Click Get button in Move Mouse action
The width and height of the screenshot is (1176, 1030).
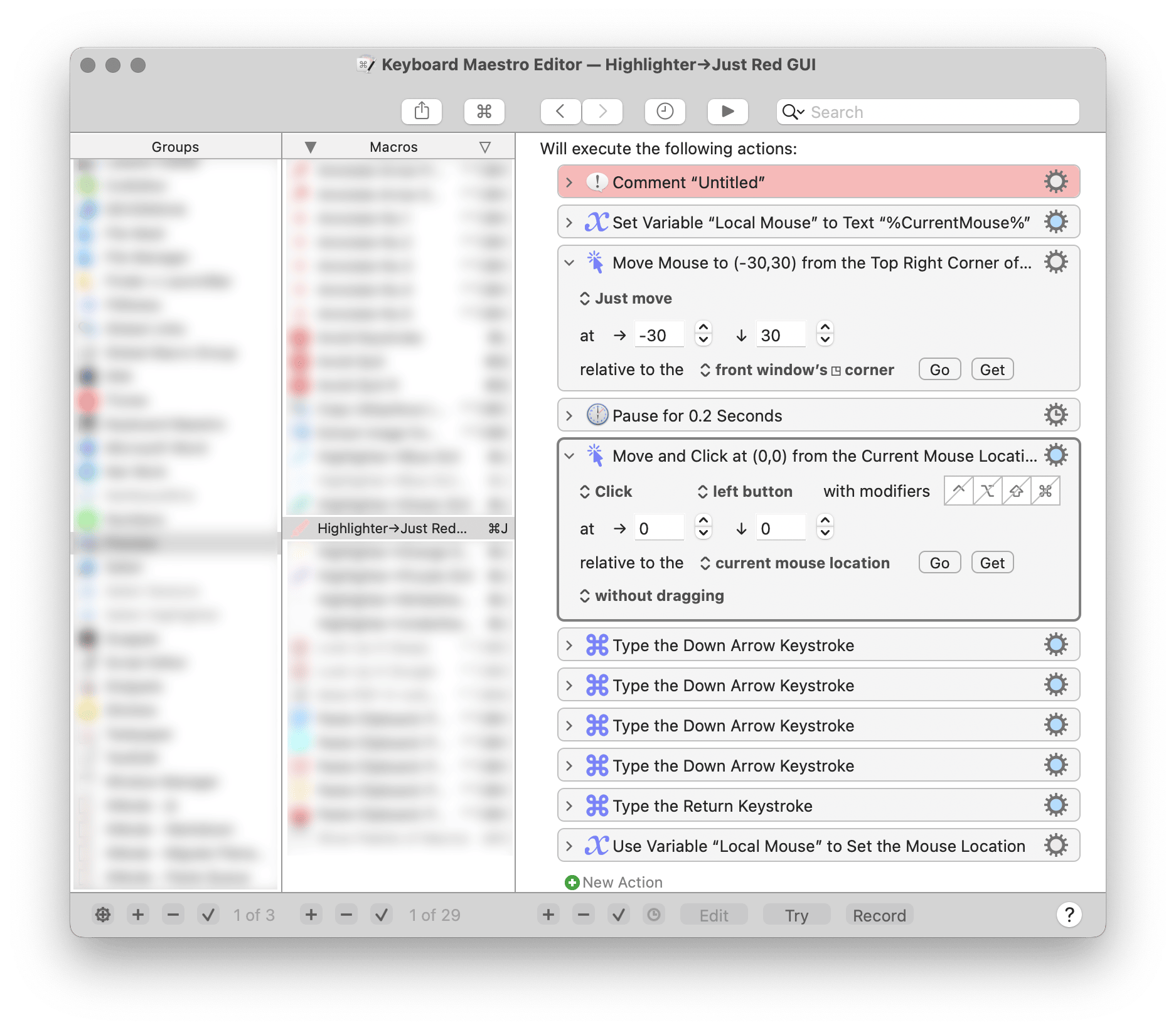coord(992,370)
